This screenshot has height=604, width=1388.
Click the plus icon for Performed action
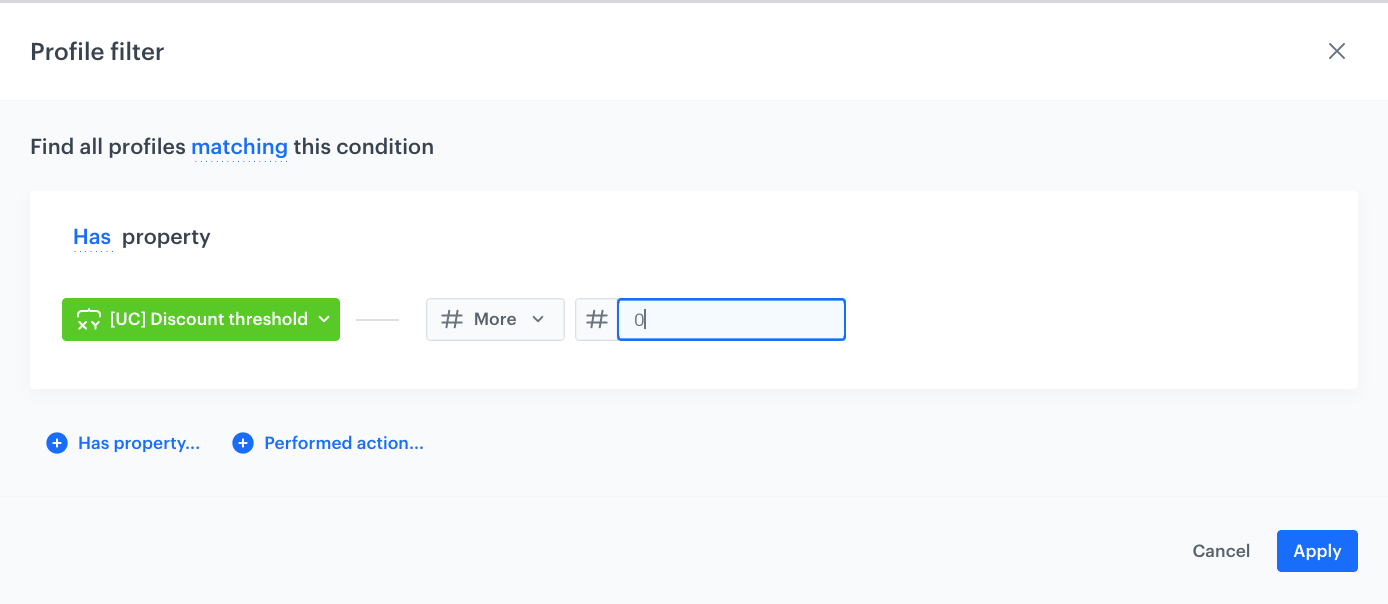tap(243, 443)
